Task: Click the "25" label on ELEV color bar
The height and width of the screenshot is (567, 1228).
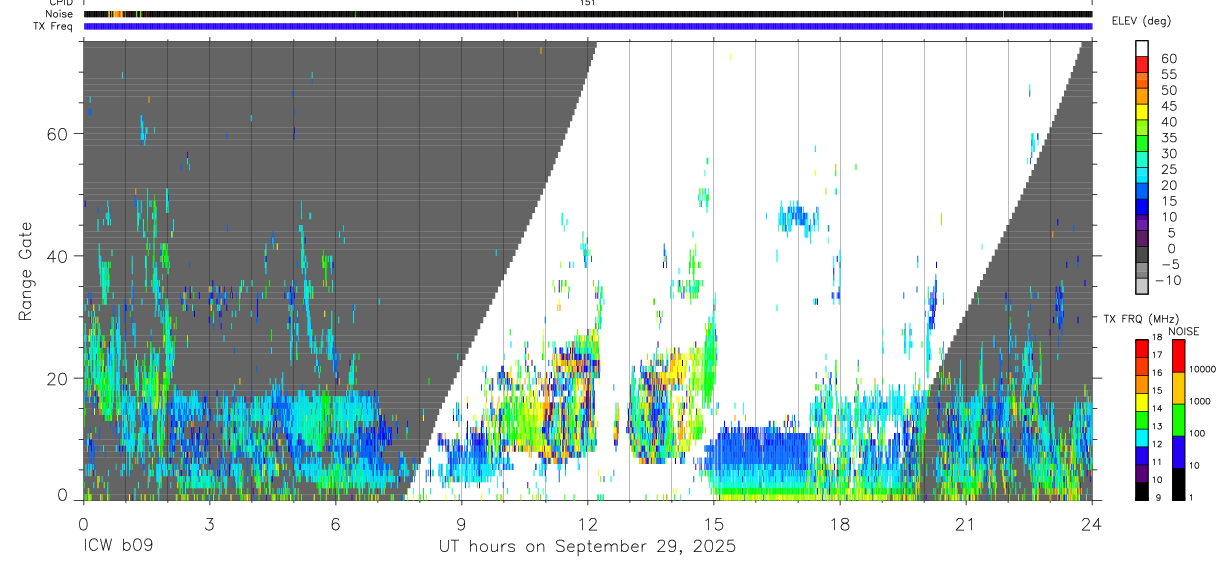Action: 1168,169
